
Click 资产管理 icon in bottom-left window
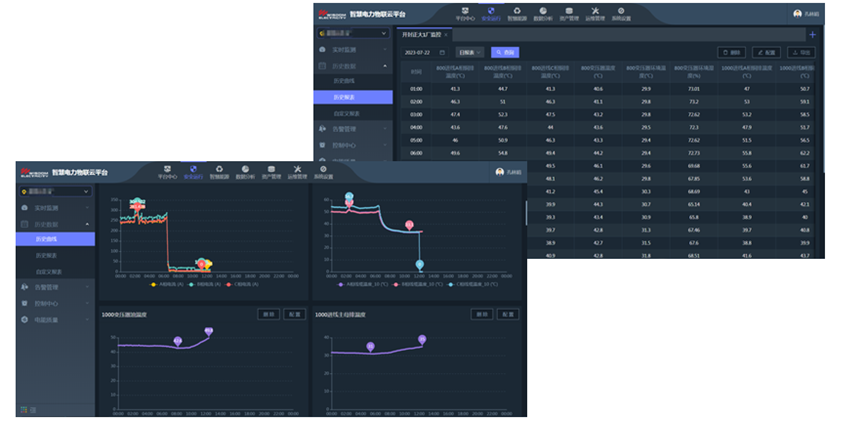click(x=271, y=172)
